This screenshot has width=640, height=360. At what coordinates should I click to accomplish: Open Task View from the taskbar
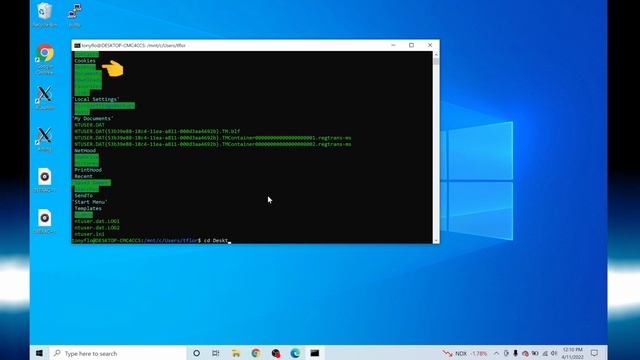coord(216,353)
